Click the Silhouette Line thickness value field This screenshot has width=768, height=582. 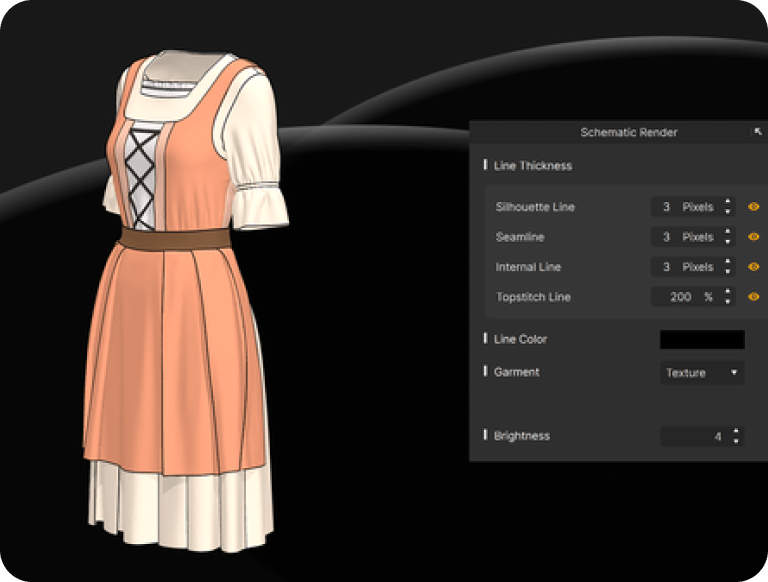pos(666,207)
